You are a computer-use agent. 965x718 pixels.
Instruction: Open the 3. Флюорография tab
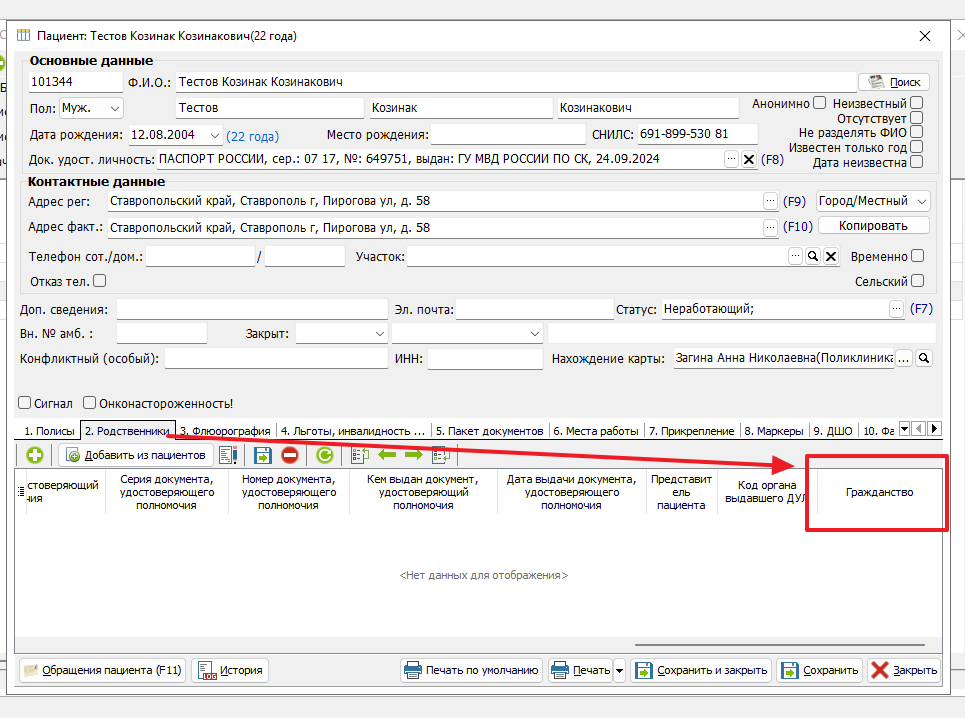tap(226, 431)
